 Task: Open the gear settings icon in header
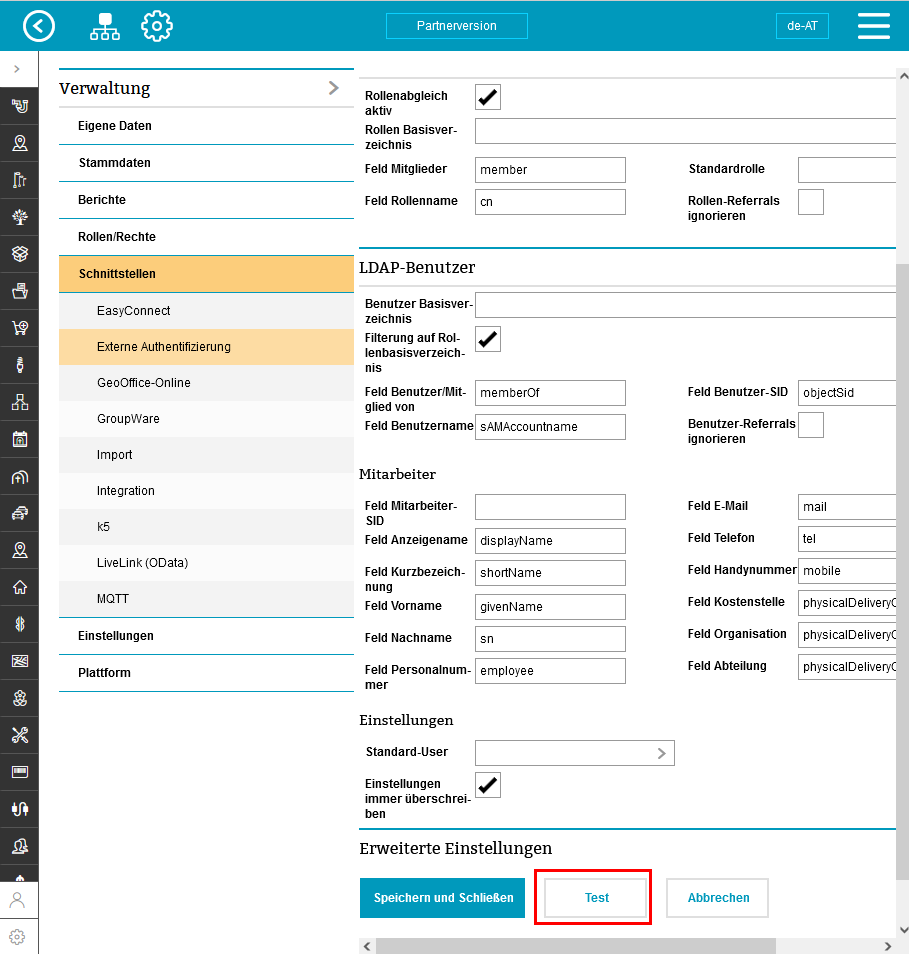tap(157, 26)
